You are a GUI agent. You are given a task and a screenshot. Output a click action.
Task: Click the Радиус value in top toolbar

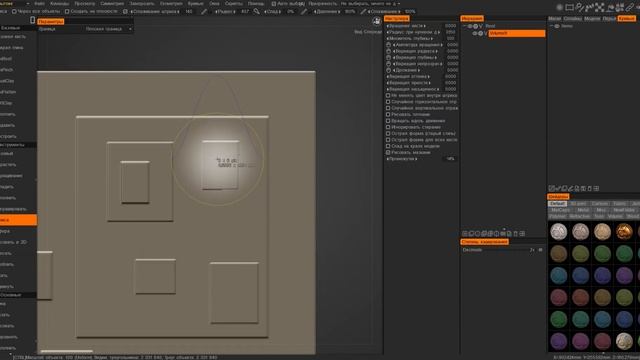click(x=244, y=11)
